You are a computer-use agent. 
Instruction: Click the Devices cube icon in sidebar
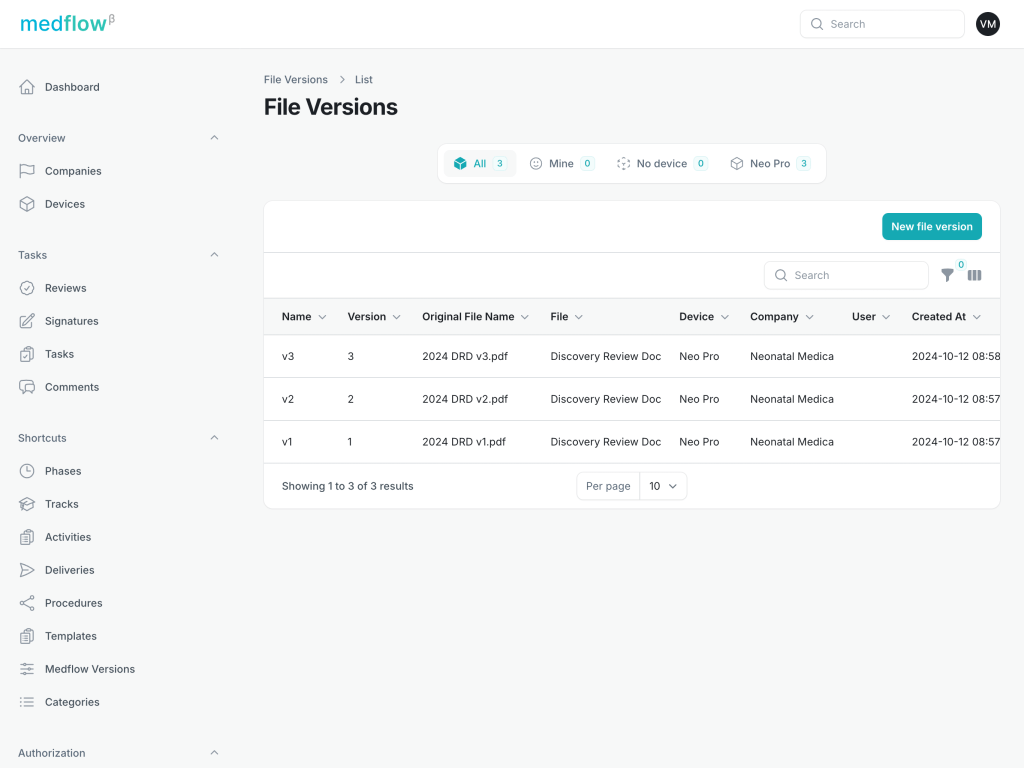point(27,204)
